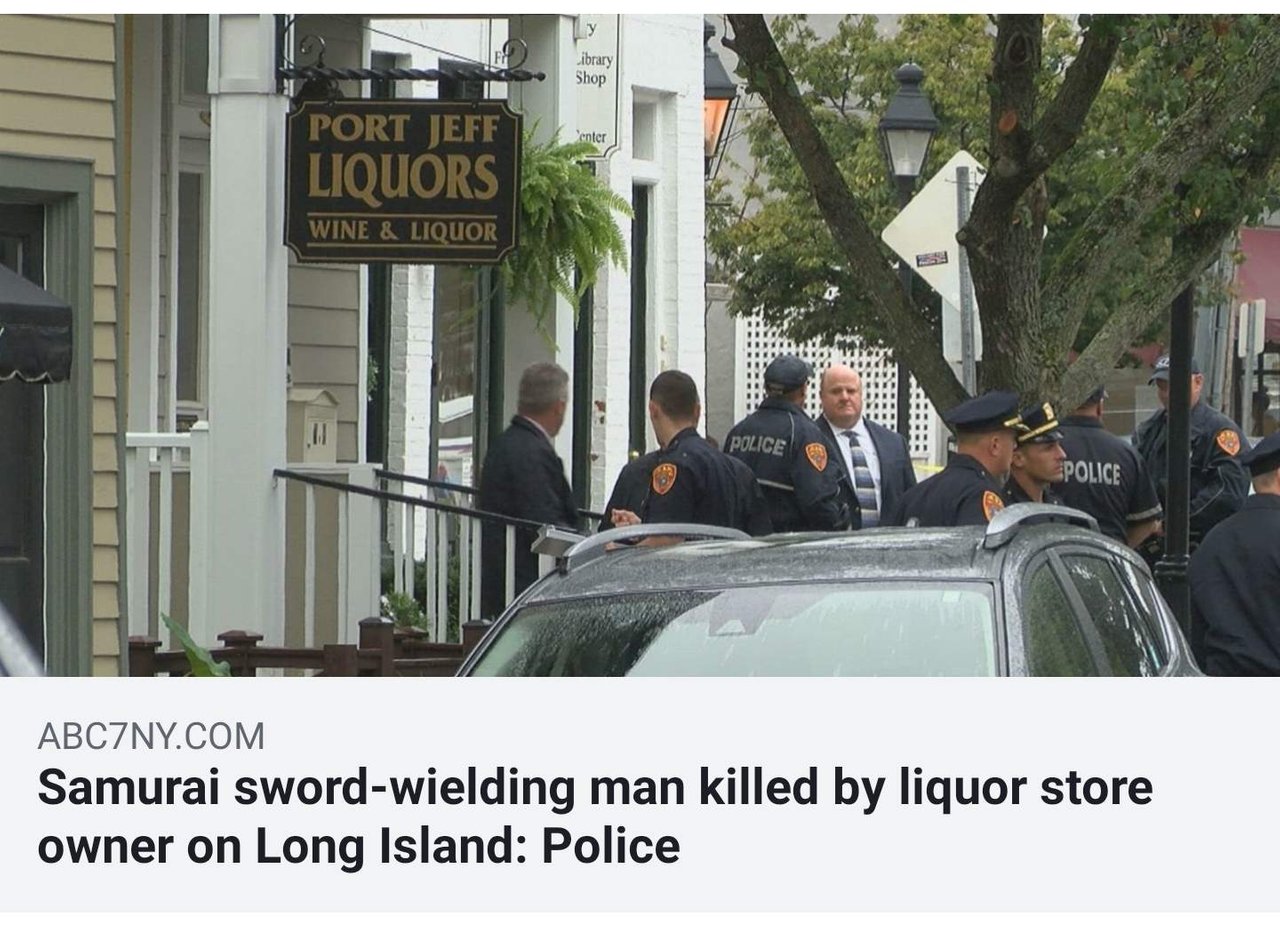This screenshot has height=928, width=1280.
Task: Click the 'Wine & Liquor' text on sign
Action: click(x=403, y=231)
